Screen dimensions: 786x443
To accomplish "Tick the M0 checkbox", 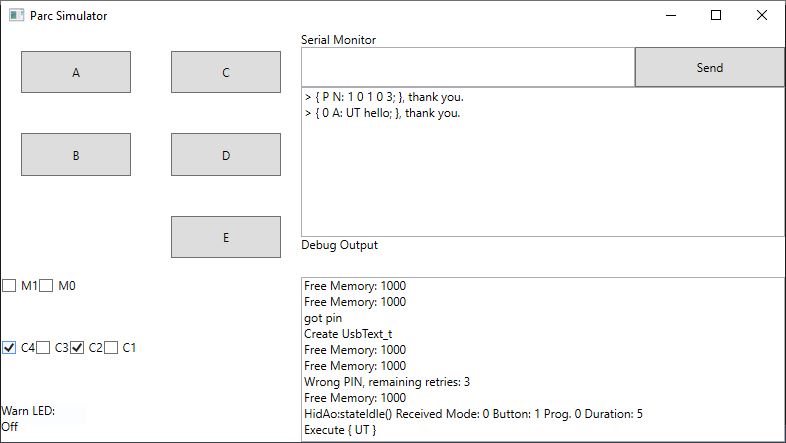I will pyautogui.click(x=46, y=286).
